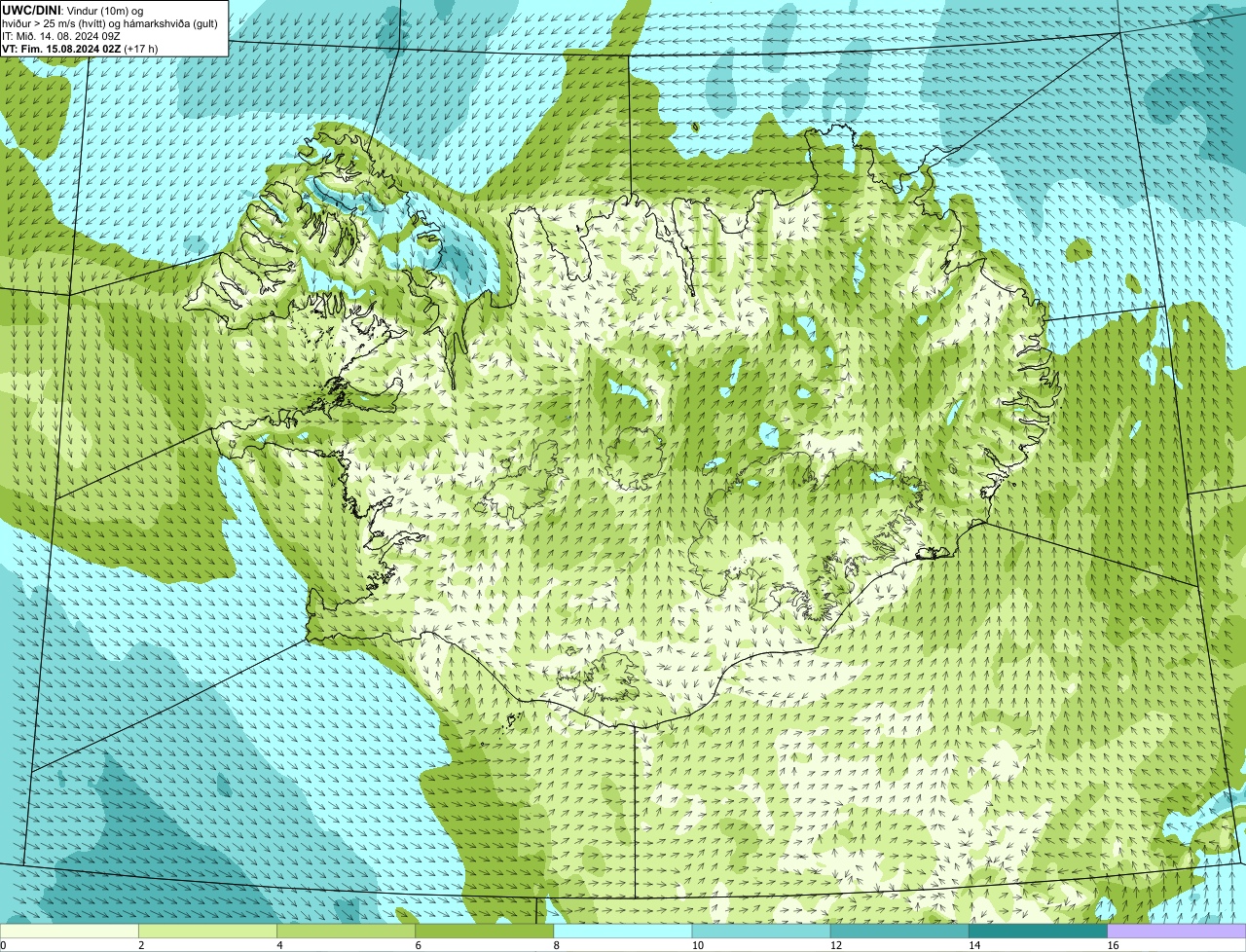Click the light green 2–4 m/s legend swatch

pos(207,931)
